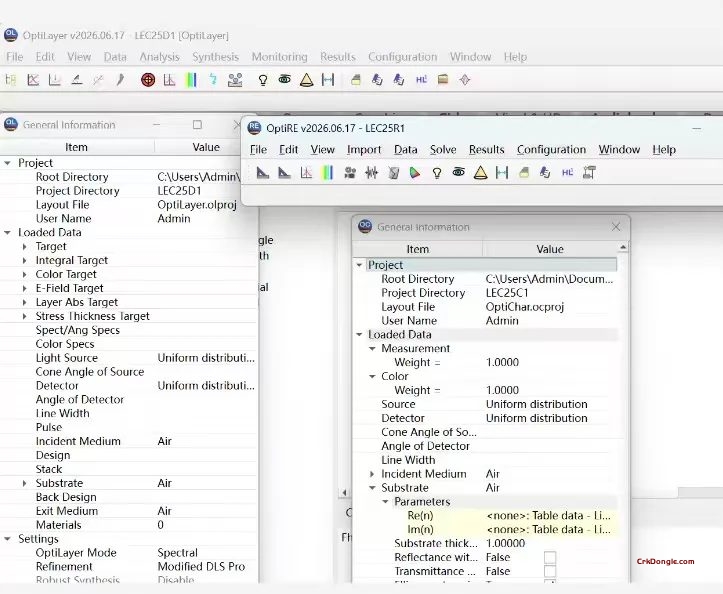This screenshot has height=594, width=723.
Task: Click the cone icon in OptiLayer toolbar
Action: click(x=307, y=80)
